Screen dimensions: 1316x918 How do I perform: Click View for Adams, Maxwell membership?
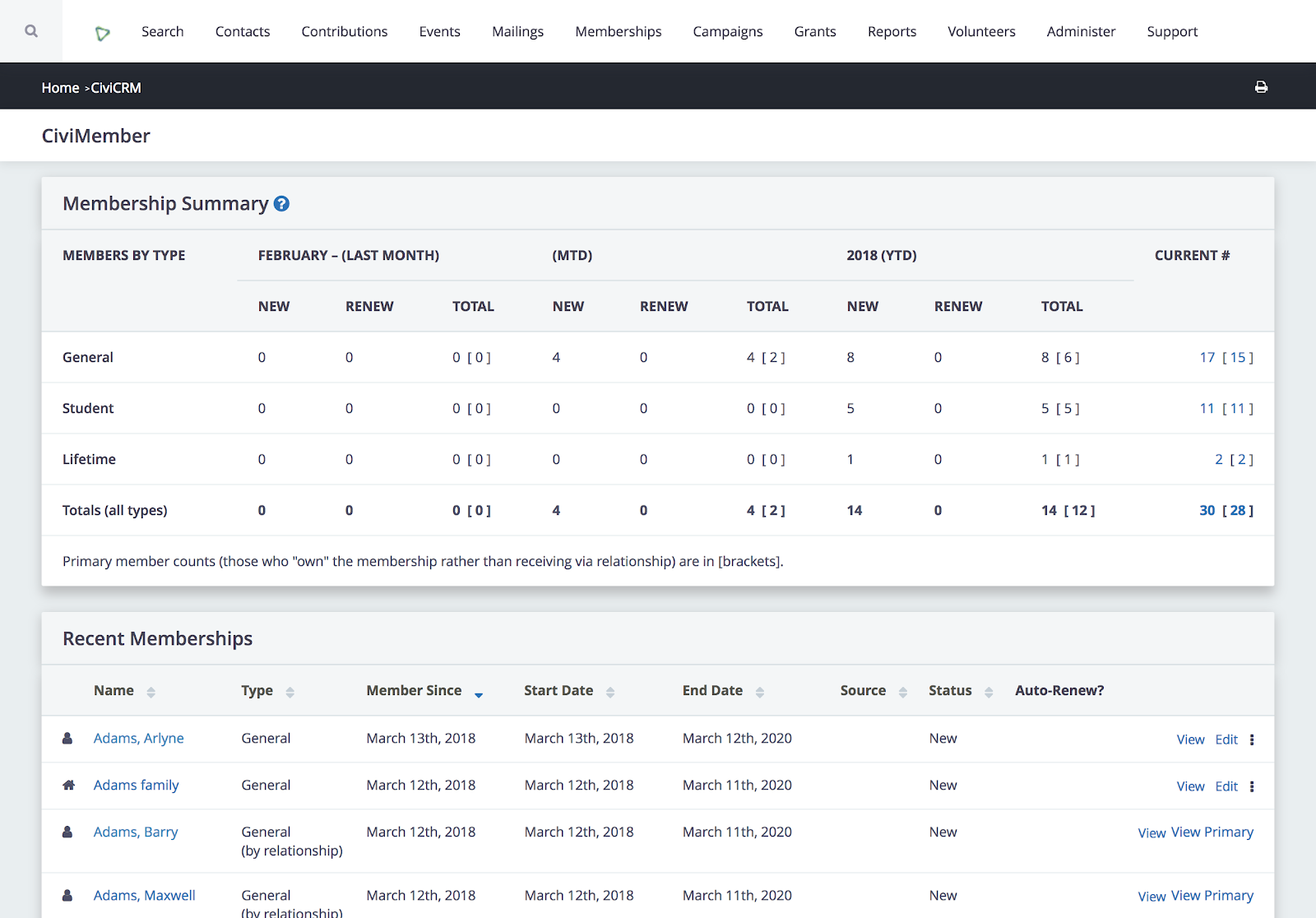[x=1151, y=897]
